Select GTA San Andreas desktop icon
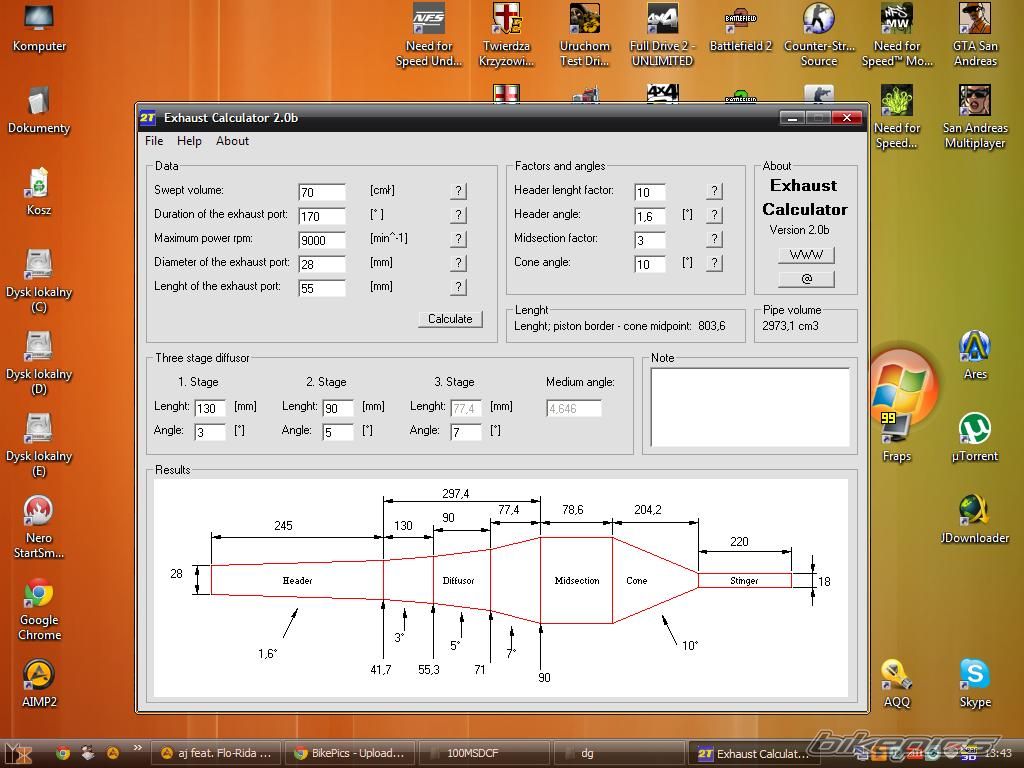 [x=975, y=35]
